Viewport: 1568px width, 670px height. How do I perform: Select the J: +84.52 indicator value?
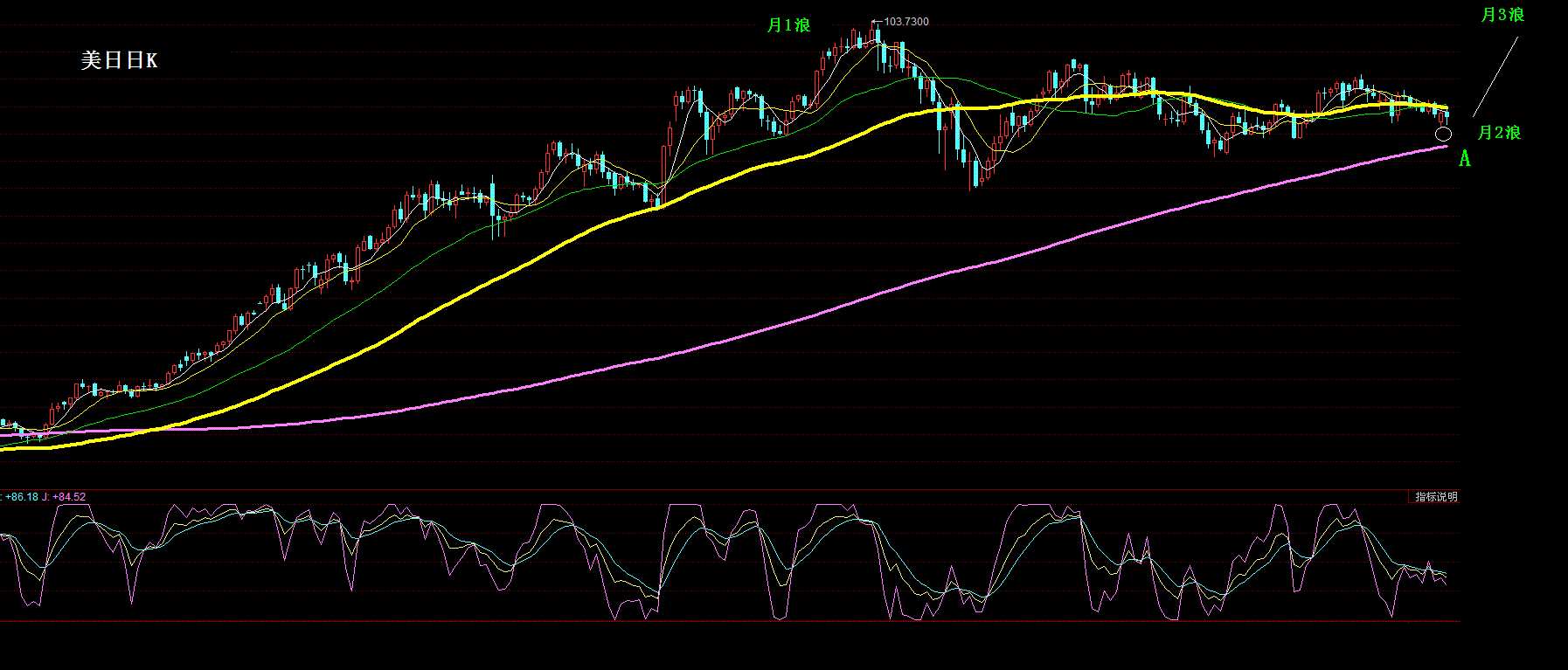[x=64, y=497]
